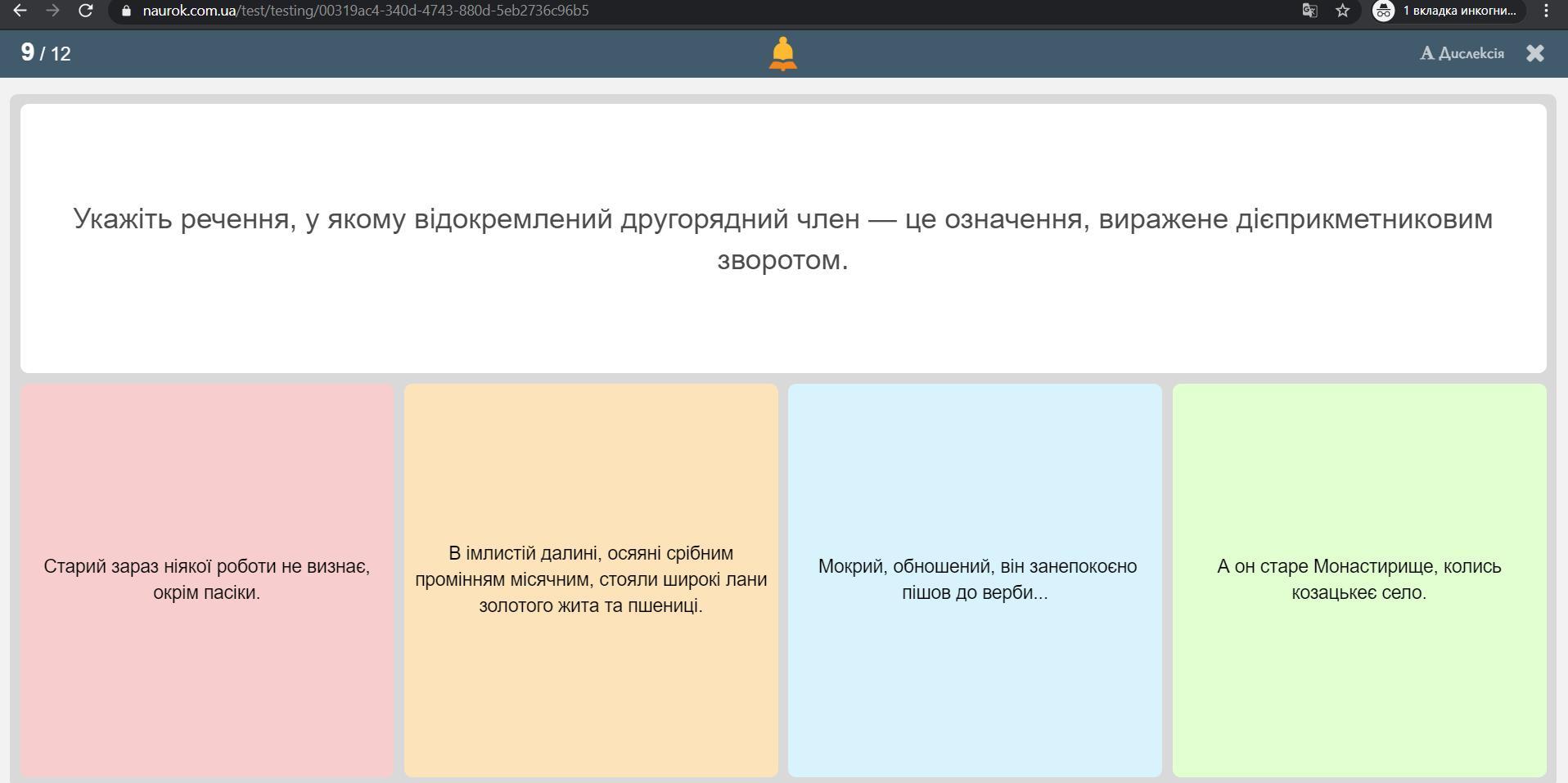
Task: Select answer 'Старий зараз ніякої роботи не визнає'
Action: click(x=207, y=579)
